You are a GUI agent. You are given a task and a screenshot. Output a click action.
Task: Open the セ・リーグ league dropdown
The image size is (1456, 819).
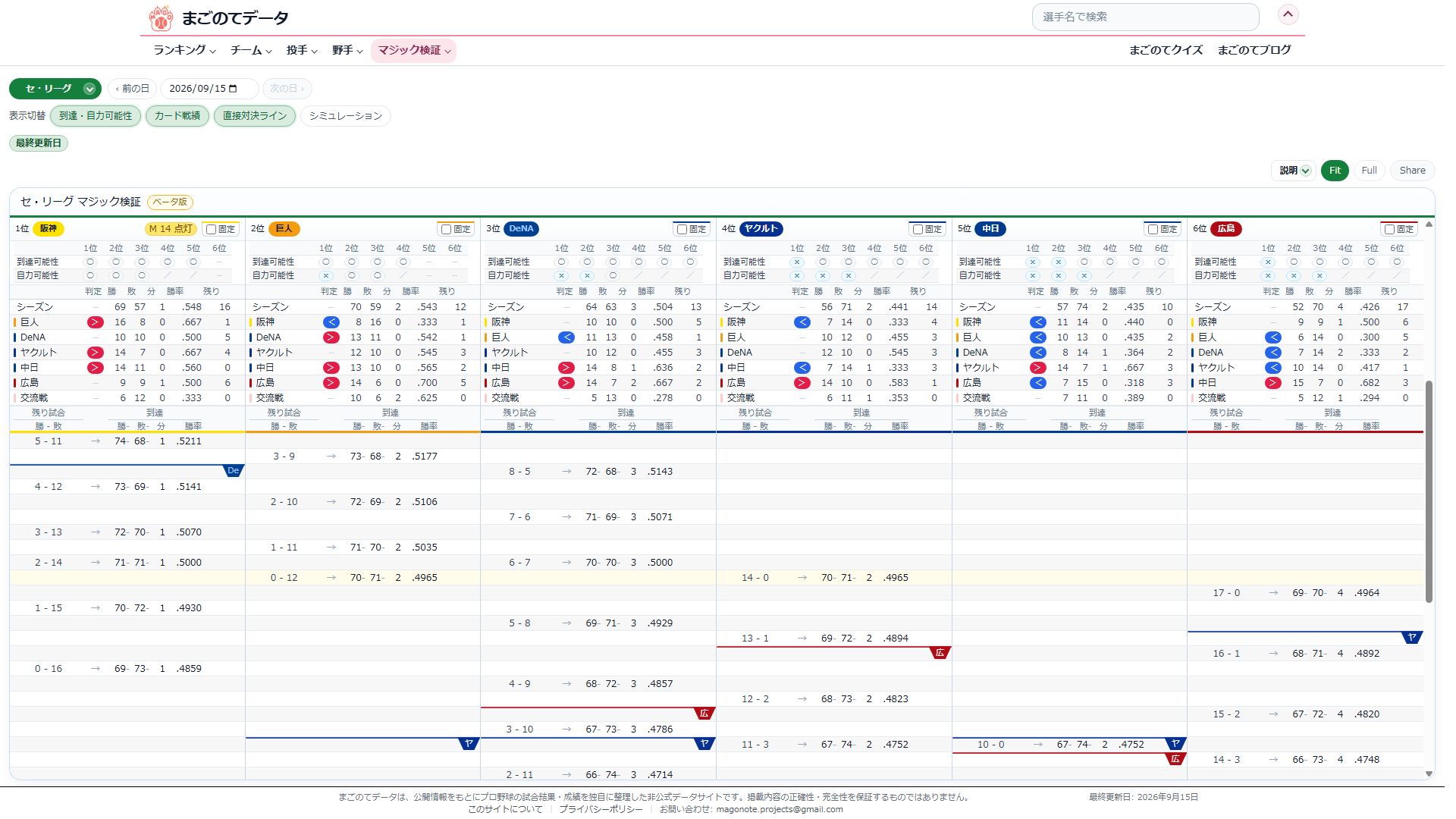pyautogui.click(x=55, y=89)
